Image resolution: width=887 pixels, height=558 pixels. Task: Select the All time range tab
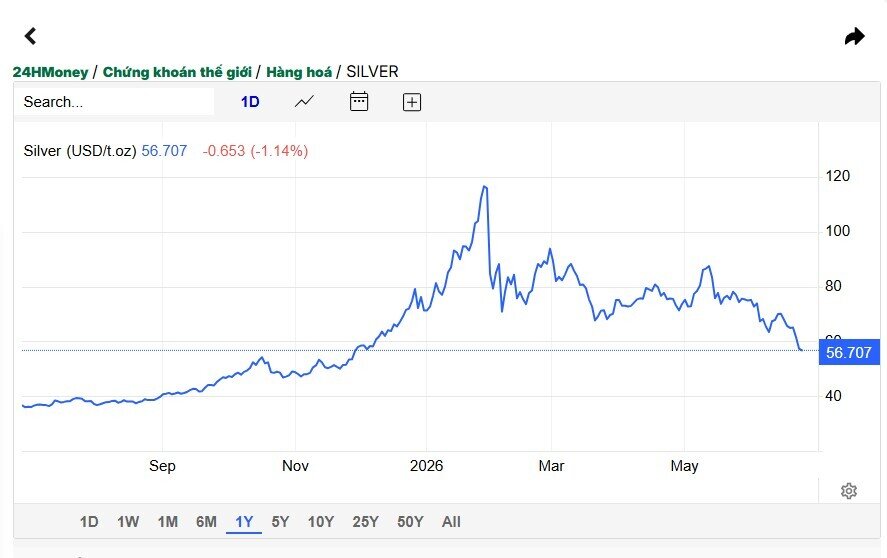(x=451, y=521)
